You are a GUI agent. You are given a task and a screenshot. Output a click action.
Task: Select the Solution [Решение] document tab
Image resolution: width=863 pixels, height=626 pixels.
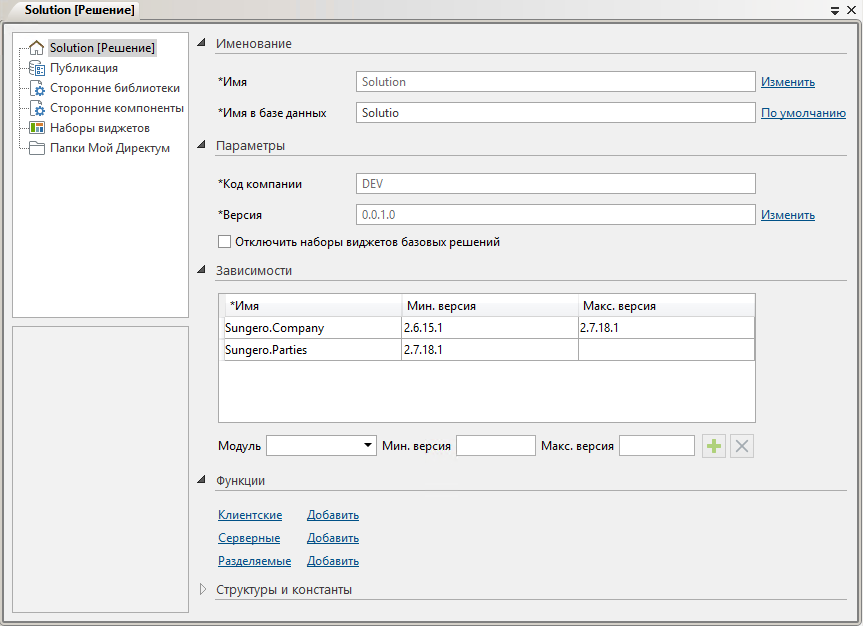pyautogui.click(x=72, y=10)
